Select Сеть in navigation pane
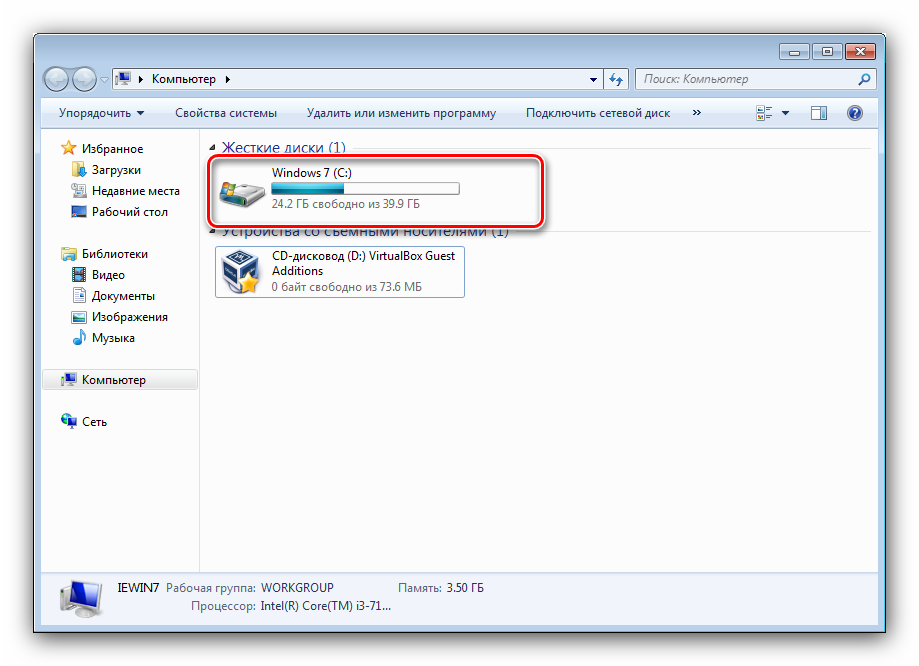The height and width of the screenshot is (666, 919). 94,422
